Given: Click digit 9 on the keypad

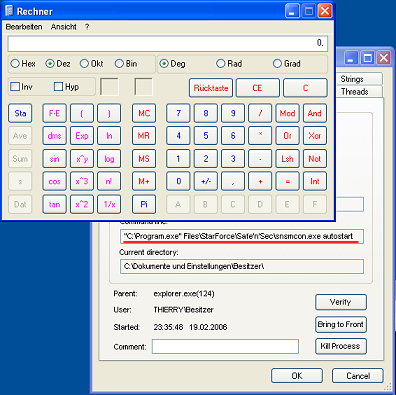Looking at the screenshot, I should click(233, 113).
